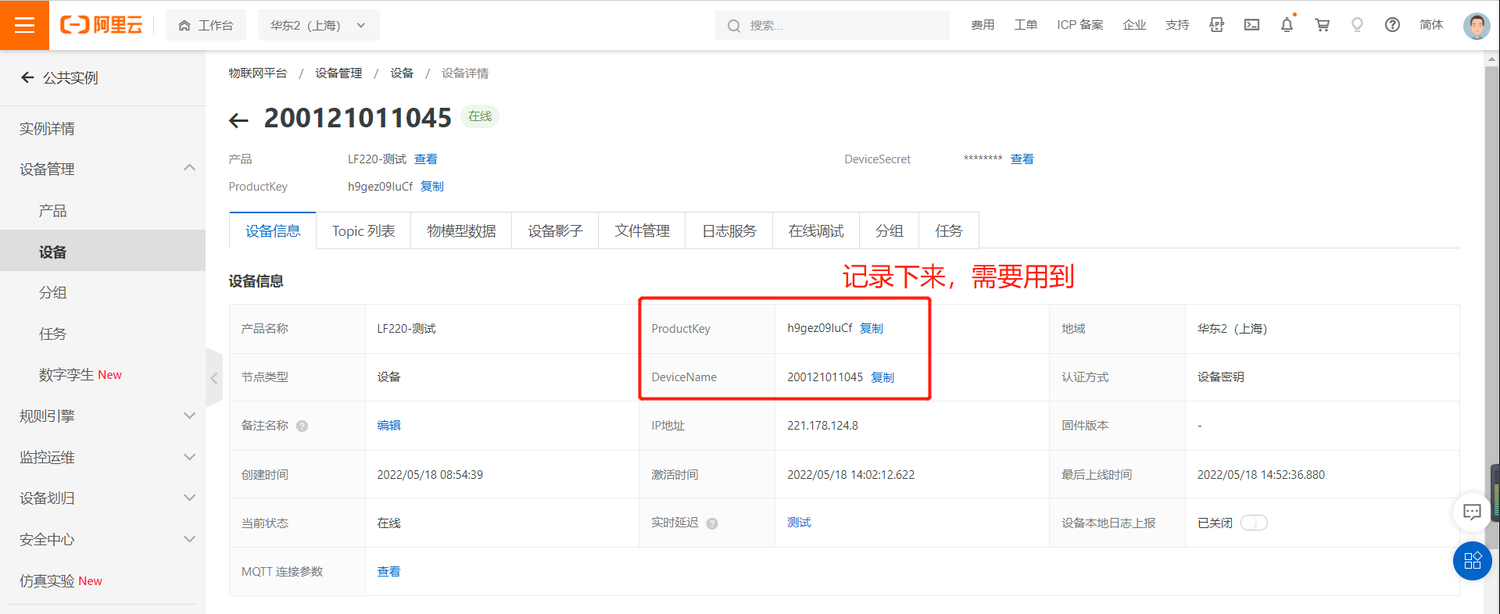This screenshot has width=1500, height=614.
Task: Expand the 监控运维 sidebar section
Action: coord(190,457)
